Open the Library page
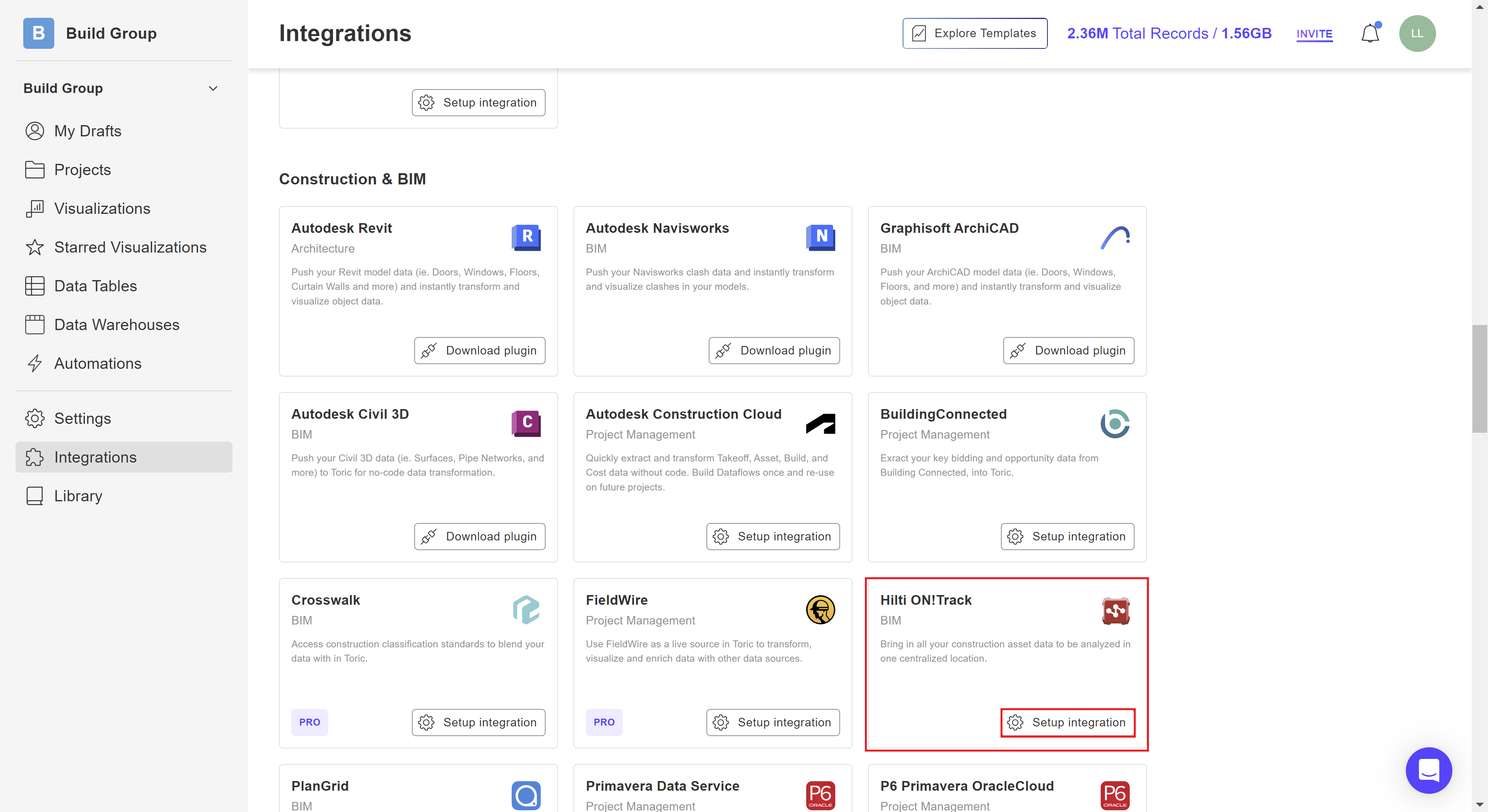 point(124,495)
